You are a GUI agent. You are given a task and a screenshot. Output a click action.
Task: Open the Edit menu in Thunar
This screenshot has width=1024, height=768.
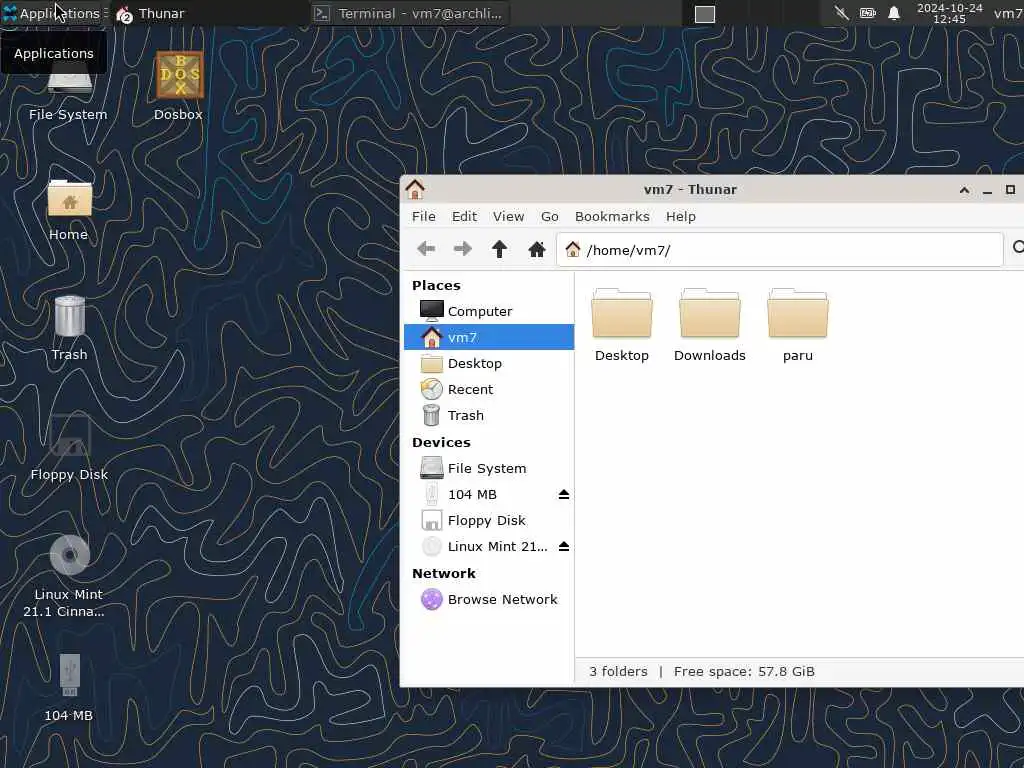click(464, 216)
